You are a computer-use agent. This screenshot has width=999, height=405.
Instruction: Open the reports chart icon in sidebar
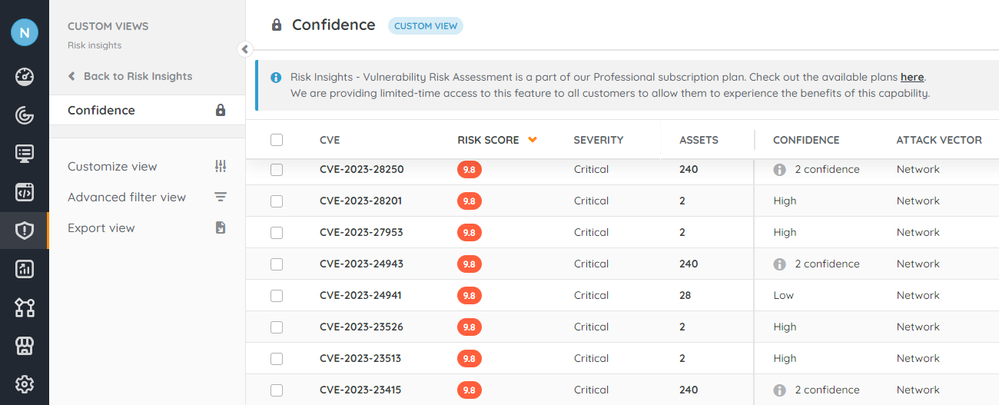tap(25, 268)
